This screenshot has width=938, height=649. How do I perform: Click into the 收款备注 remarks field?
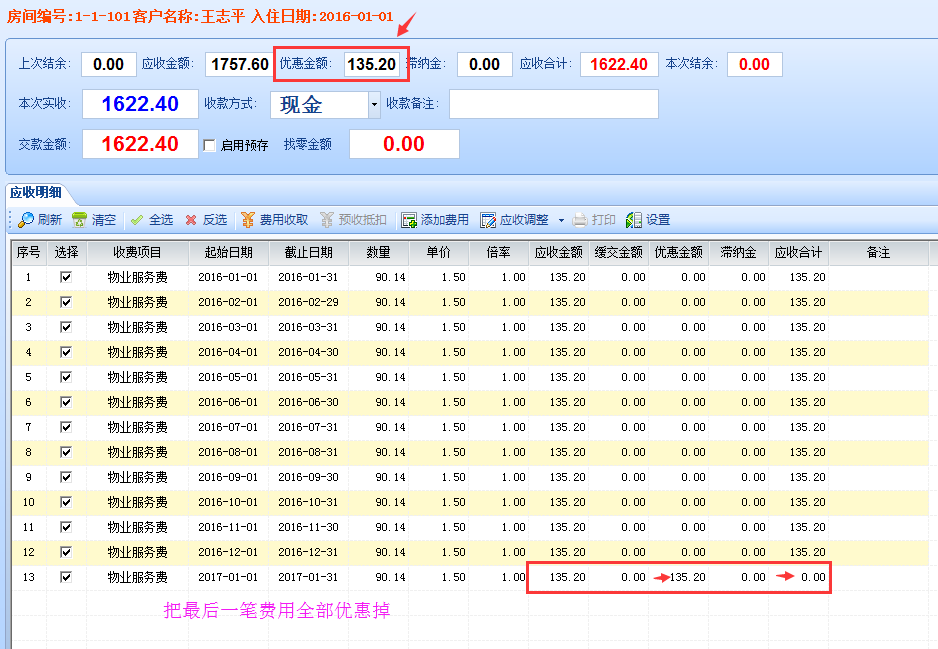(x=554, y=104)
